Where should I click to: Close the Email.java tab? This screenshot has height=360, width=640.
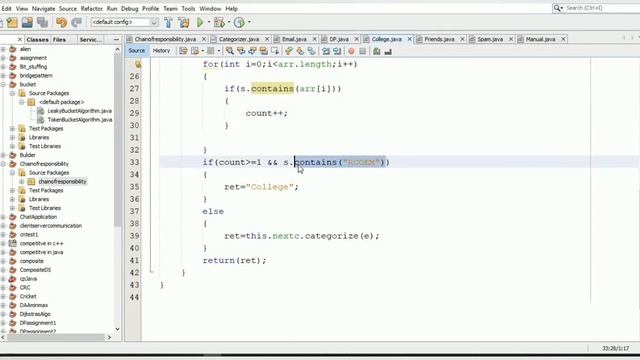pos(315,39)
